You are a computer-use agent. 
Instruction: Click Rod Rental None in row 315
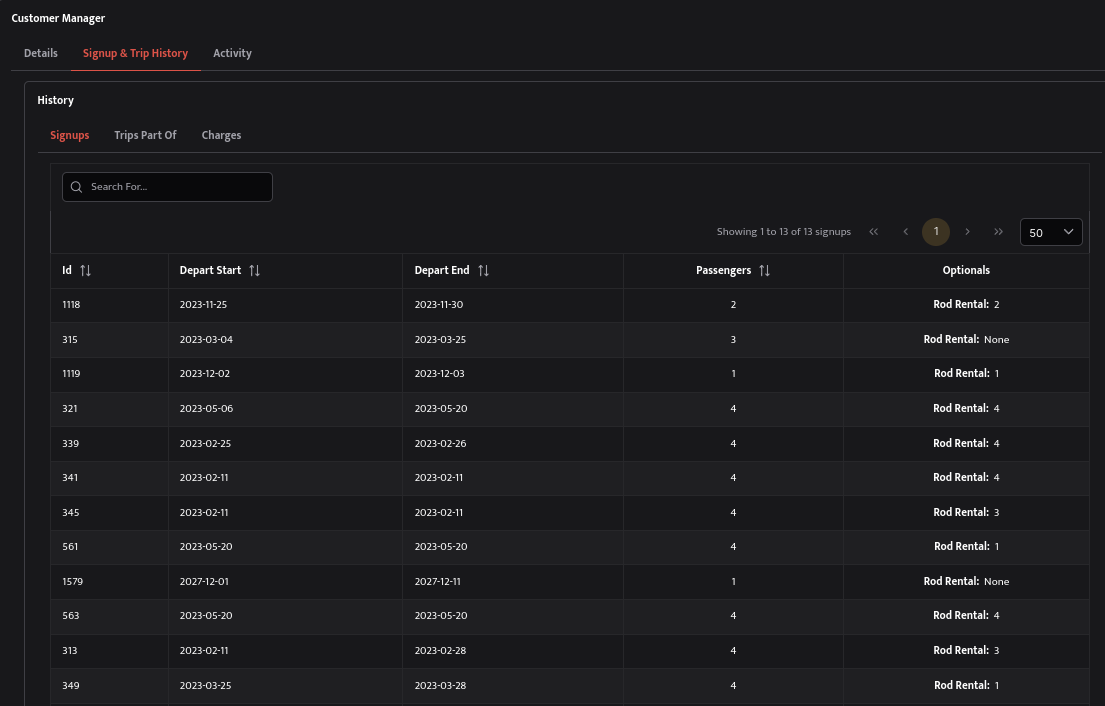[x=966, y=340]
